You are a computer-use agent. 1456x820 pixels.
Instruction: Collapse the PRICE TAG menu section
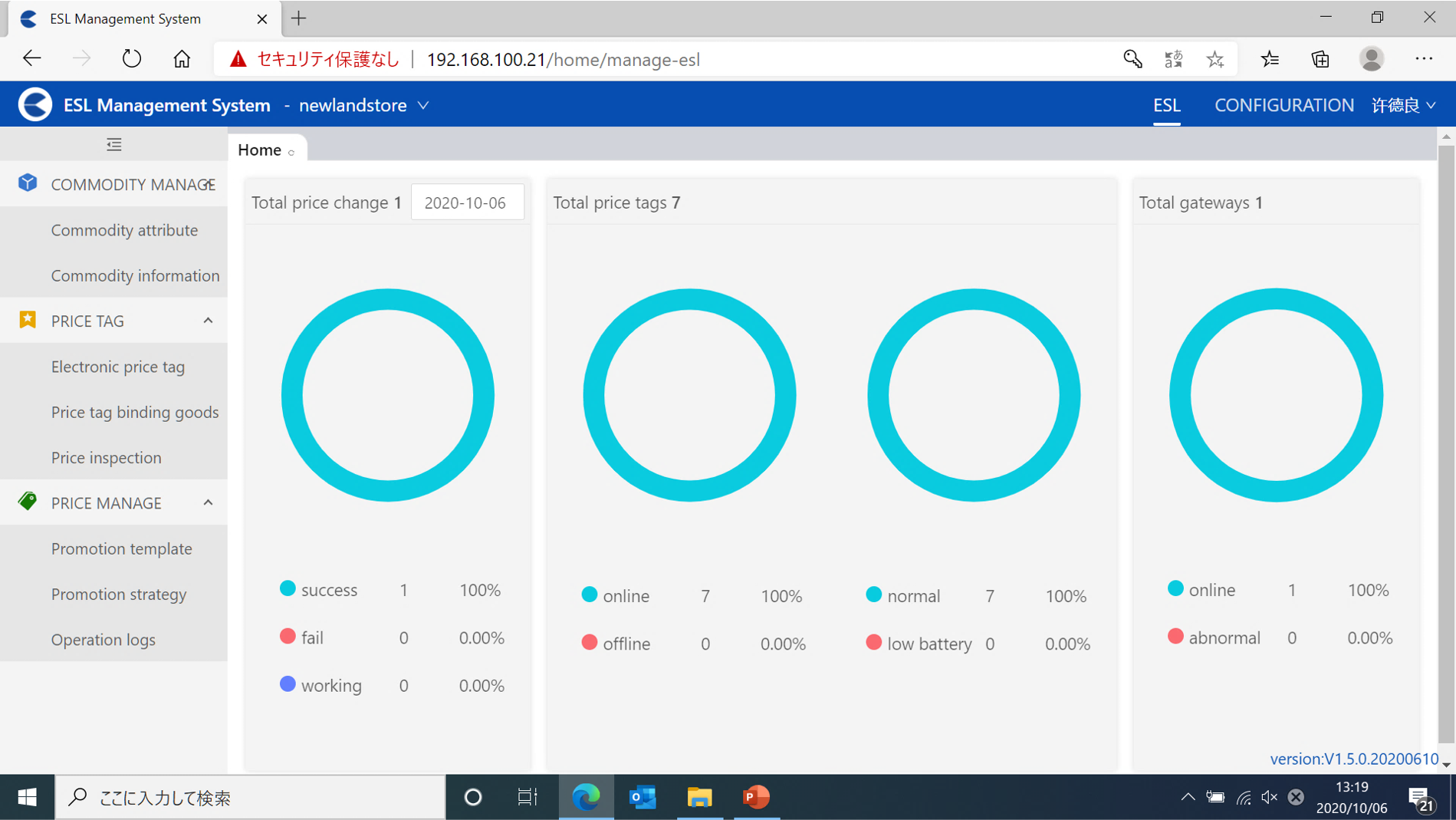point(208,321)
